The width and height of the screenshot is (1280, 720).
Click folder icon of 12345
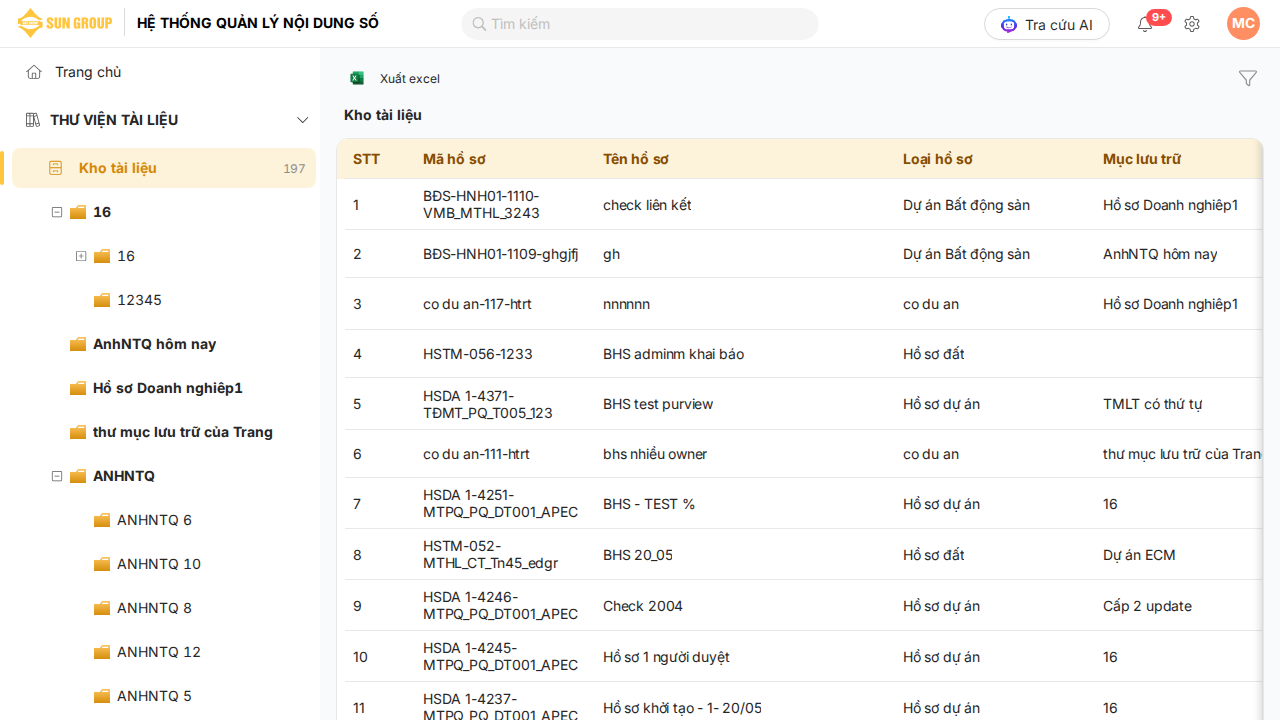click(101, 300)
